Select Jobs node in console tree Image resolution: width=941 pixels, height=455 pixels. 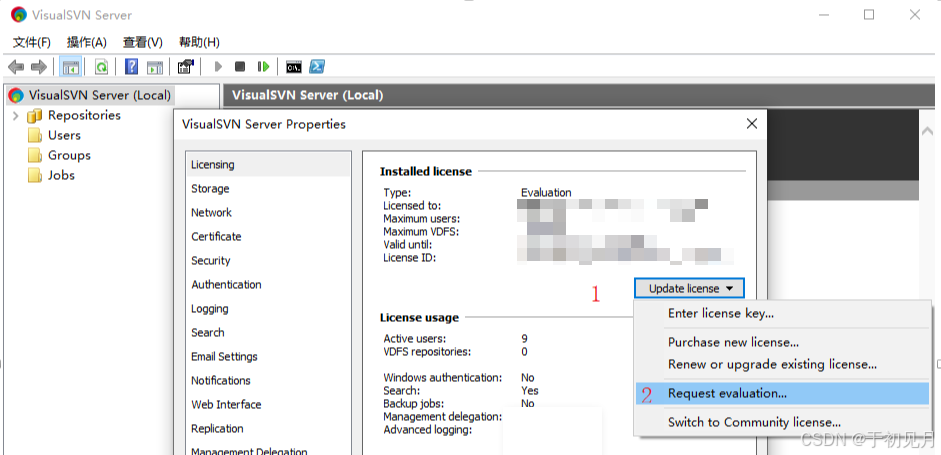pyautogui.click(x=61, y=175)
